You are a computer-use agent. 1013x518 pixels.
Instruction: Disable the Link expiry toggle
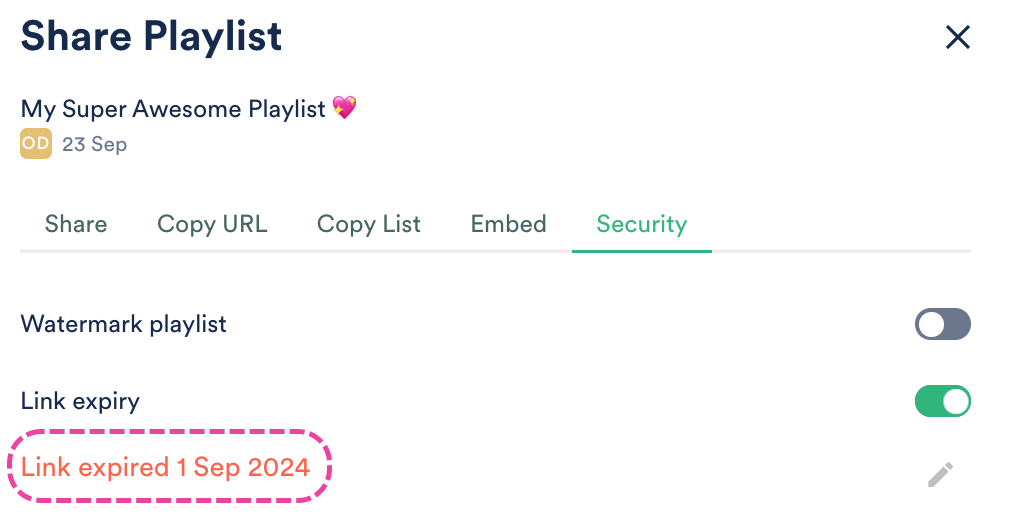(942, 401)
